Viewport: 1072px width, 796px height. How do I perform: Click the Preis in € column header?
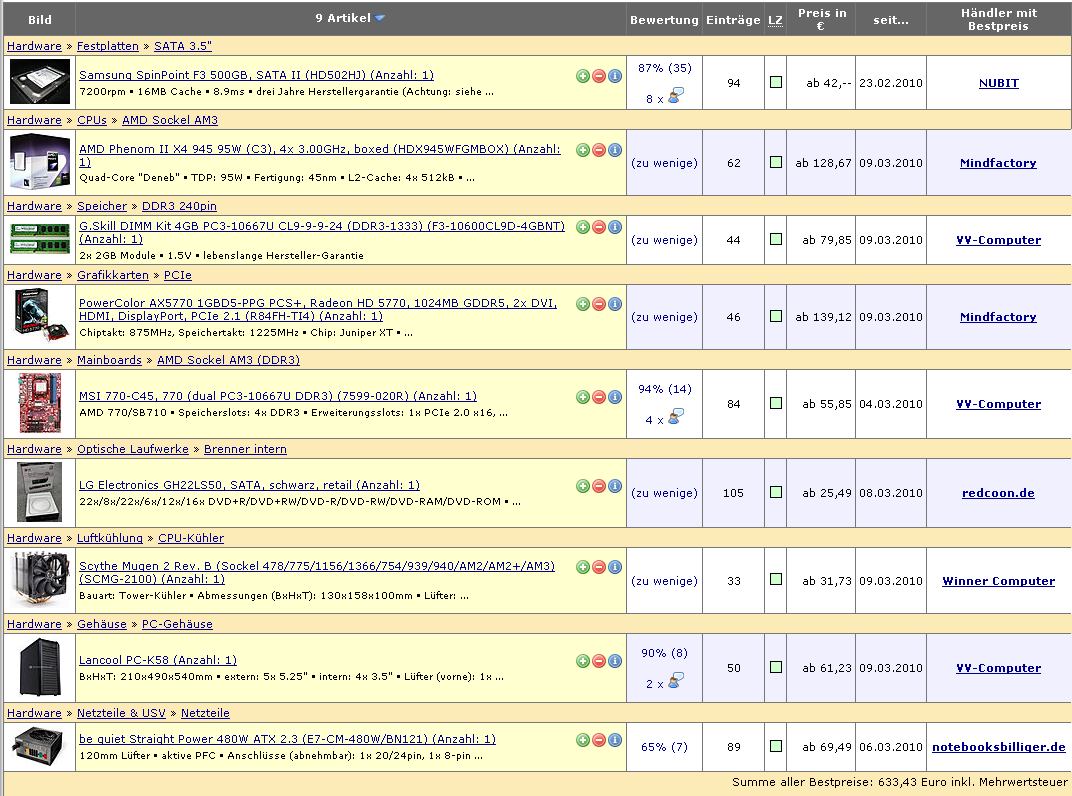click(x=821, y=19)
